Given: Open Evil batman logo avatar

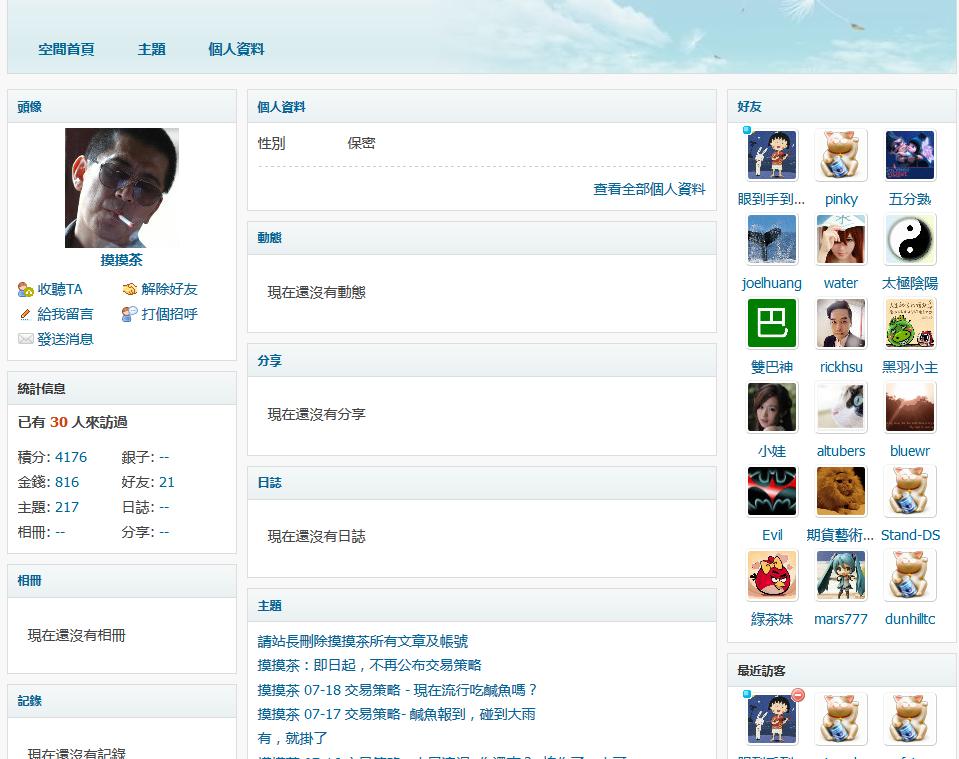Looking at the screenshot, I should click(772, 491).
